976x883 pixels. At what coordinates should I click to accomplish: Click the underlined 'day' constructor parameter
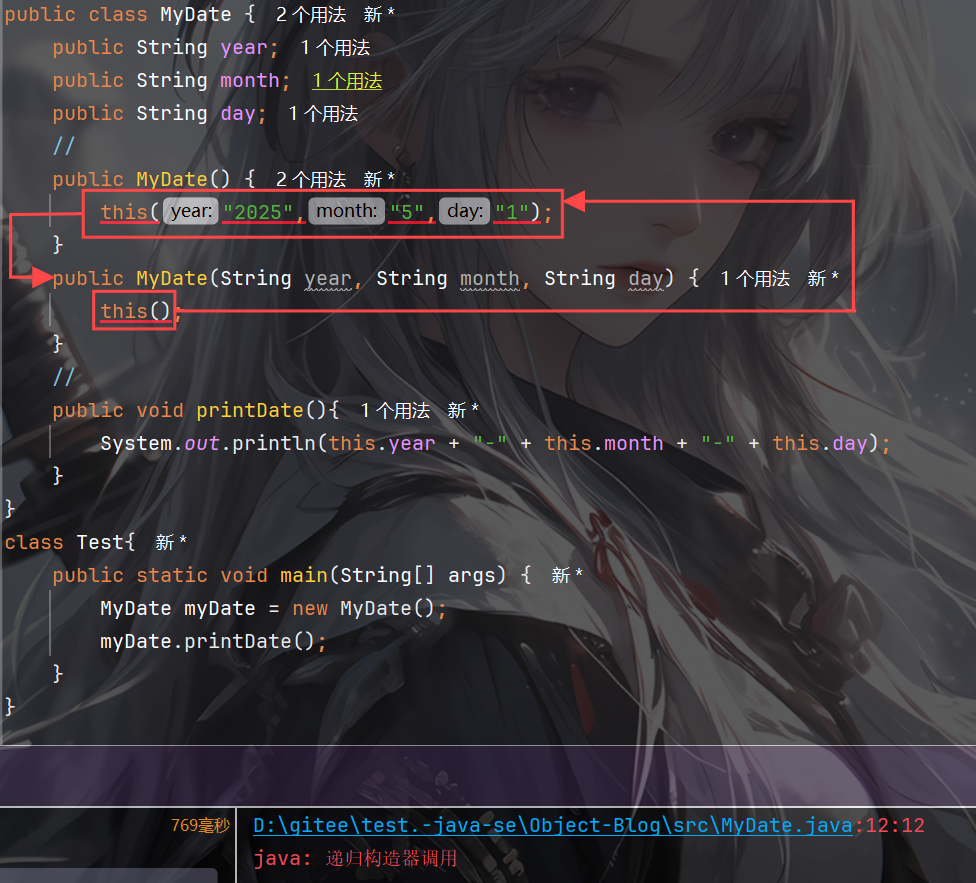(x=645, y=278)
